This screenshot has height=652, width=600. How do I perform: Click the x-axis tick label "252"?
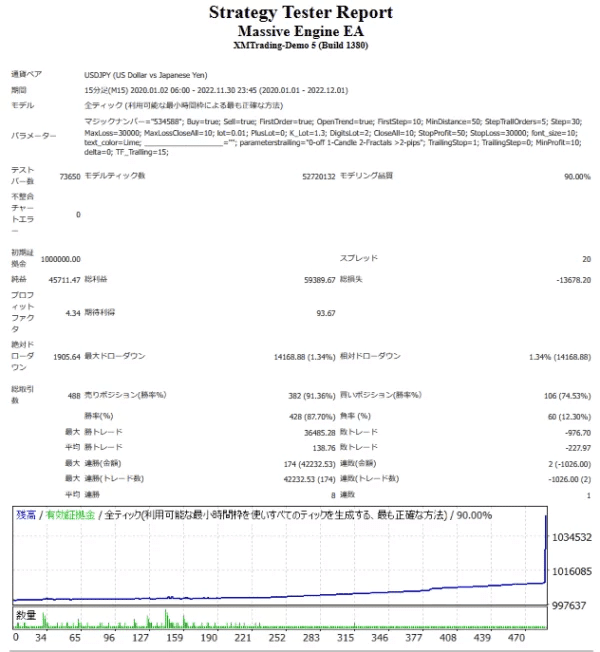277,638
